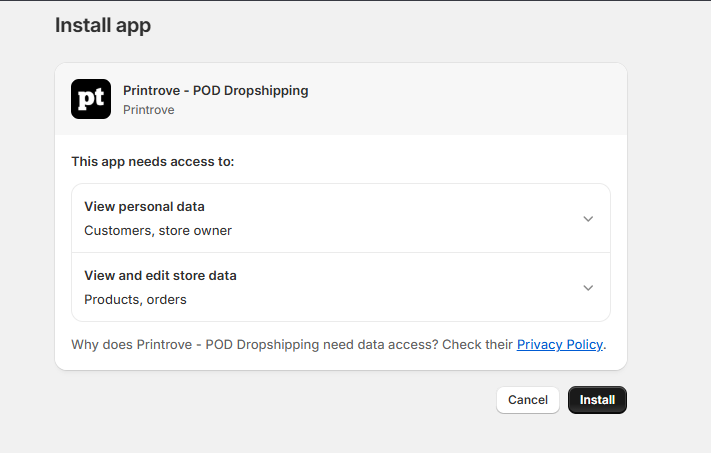The height and width of the screenshot is (453, 711).
Task: Select the "View personal data" title
Action: coord(144,207)
